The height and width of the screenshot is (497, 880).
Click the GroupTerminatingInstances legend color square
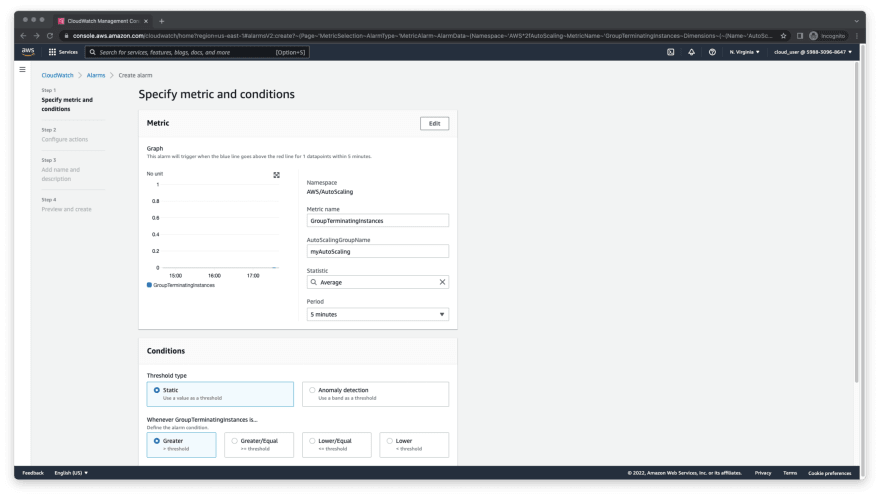pos(149,285)
